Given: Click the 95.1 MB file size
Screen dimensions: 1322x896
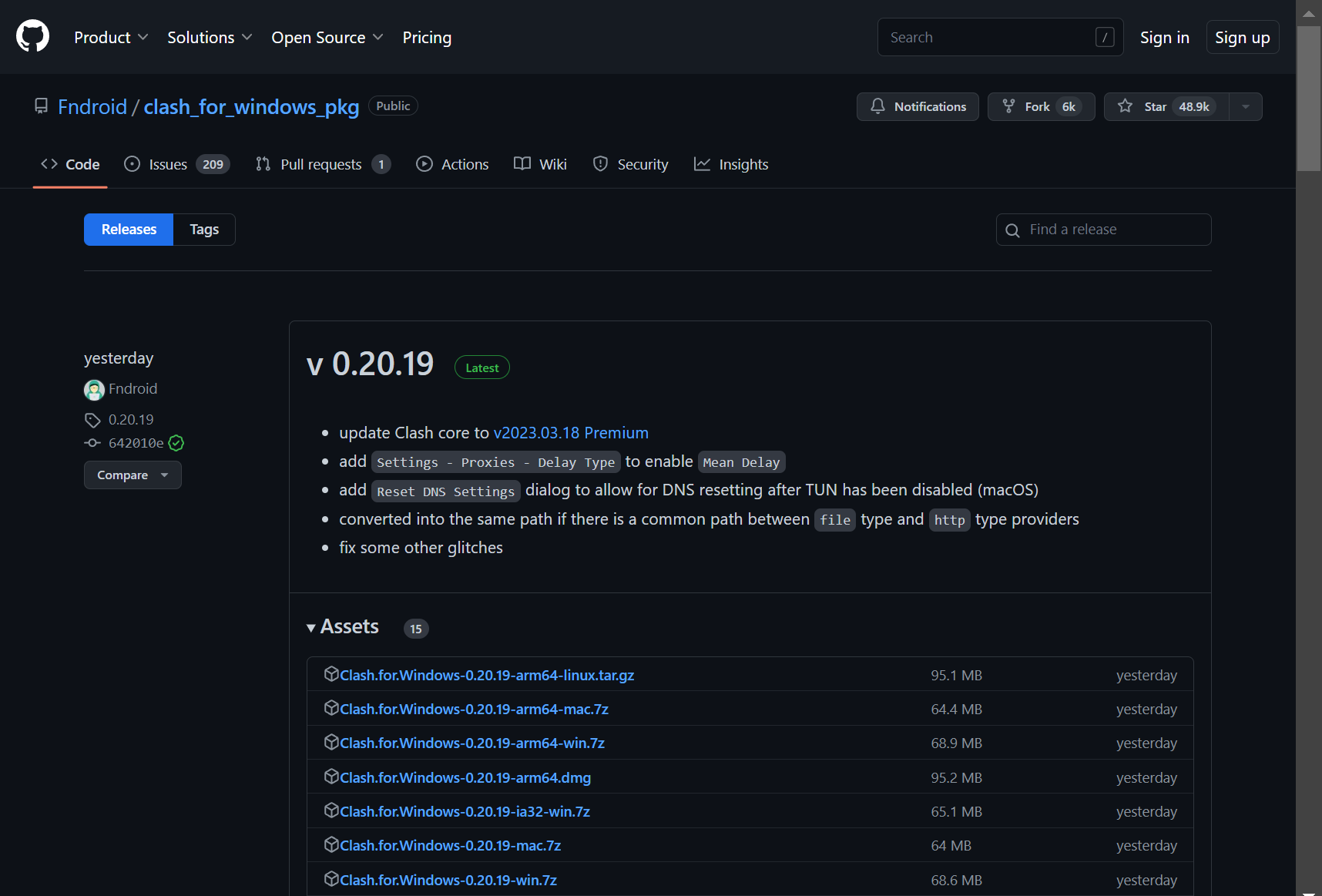Looking at the screenshot, I should [956, 675].
